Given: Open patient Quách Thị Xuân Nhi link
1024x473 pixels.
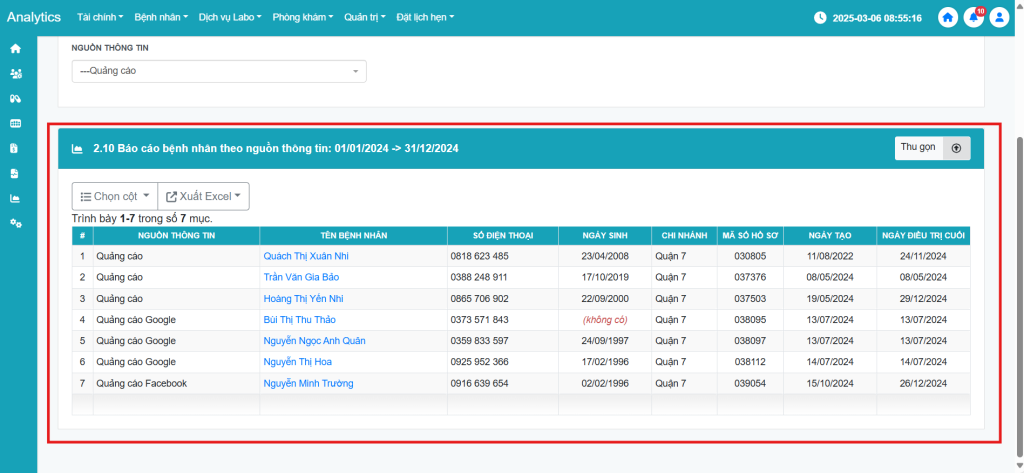Looking at the screenshot, I should coord(306,256).
